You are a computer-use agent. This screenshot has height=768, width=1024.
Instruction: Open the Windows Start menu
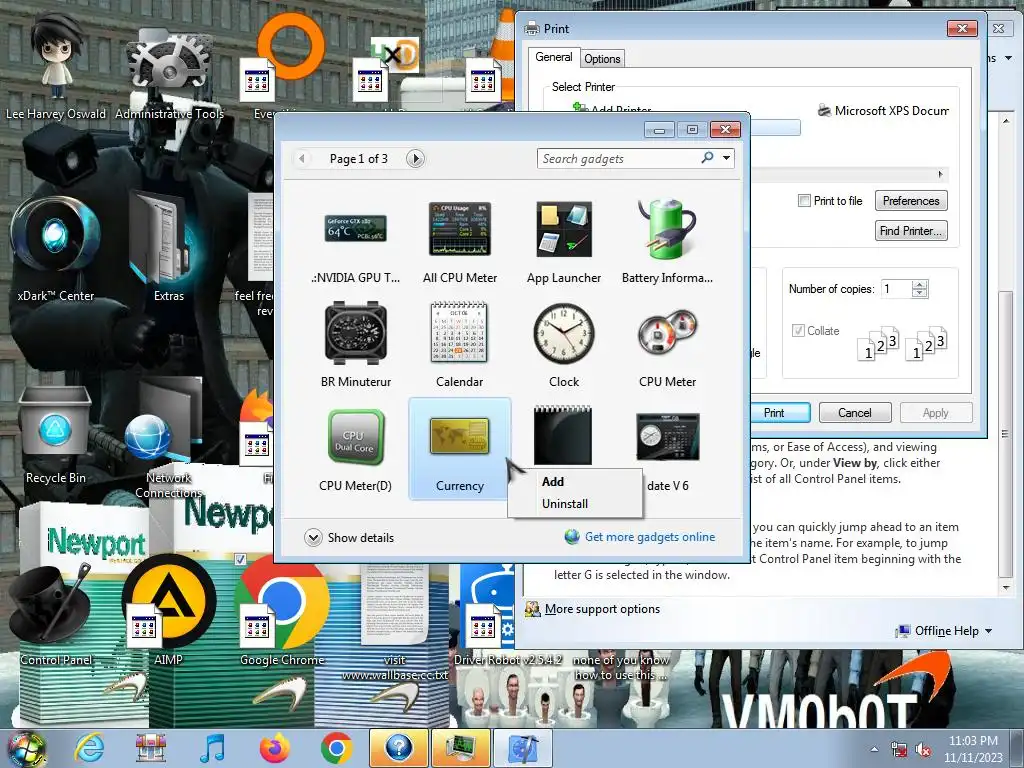(27, 749)
